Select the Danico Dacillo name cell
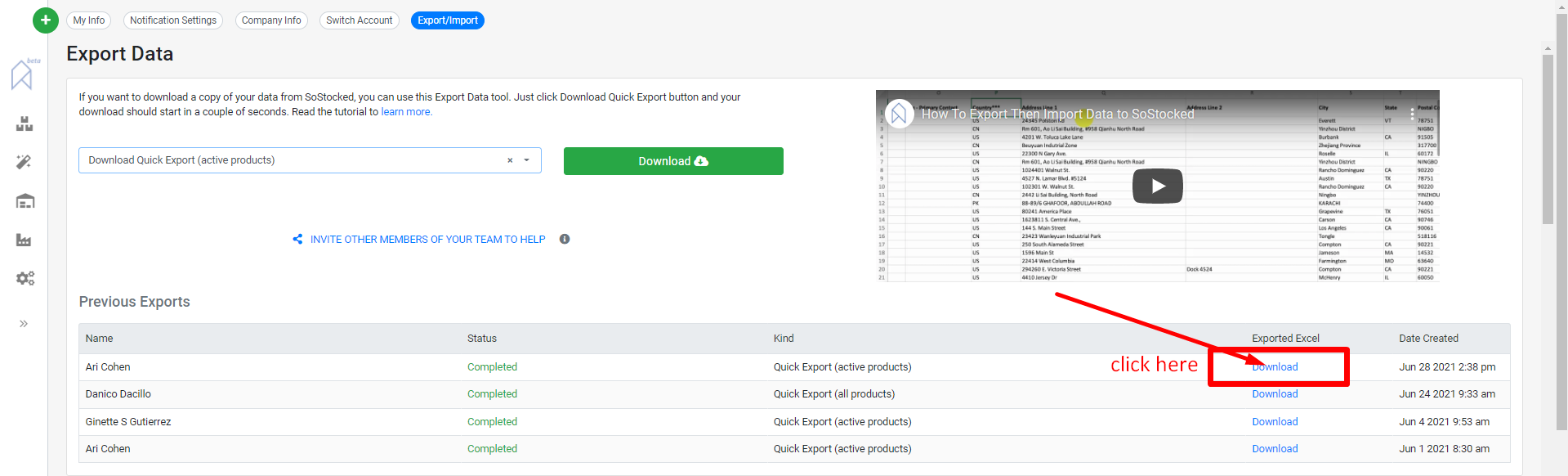 [x=118, y=394]
